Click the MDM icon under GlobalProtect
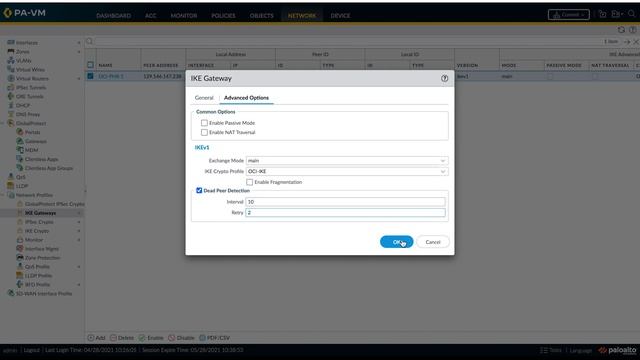640x360 pixels. click(x=20, y=150)
